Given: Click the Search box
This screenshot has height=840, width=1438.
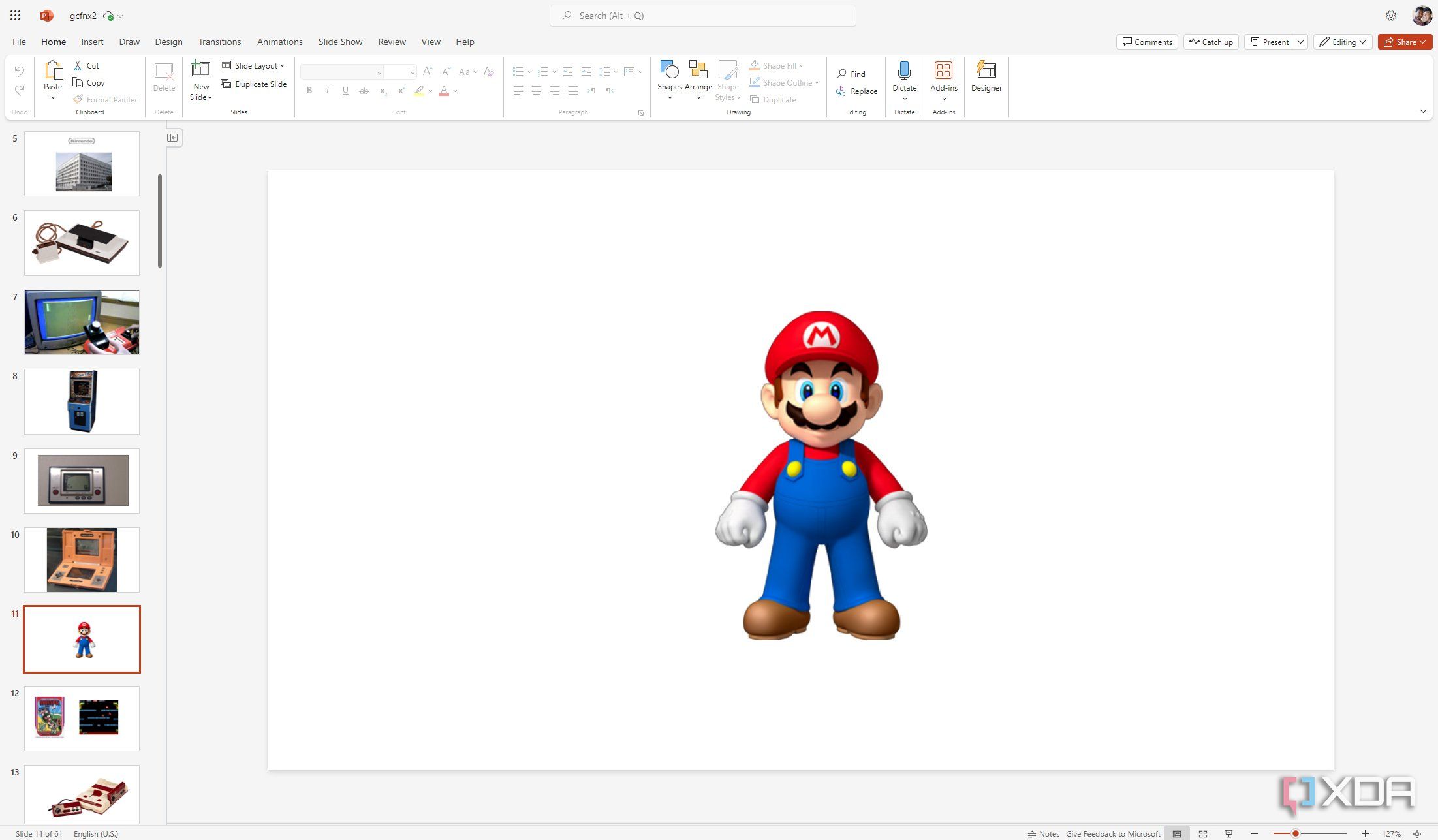Looking at the screenshot, I should (x=702, y=16).
